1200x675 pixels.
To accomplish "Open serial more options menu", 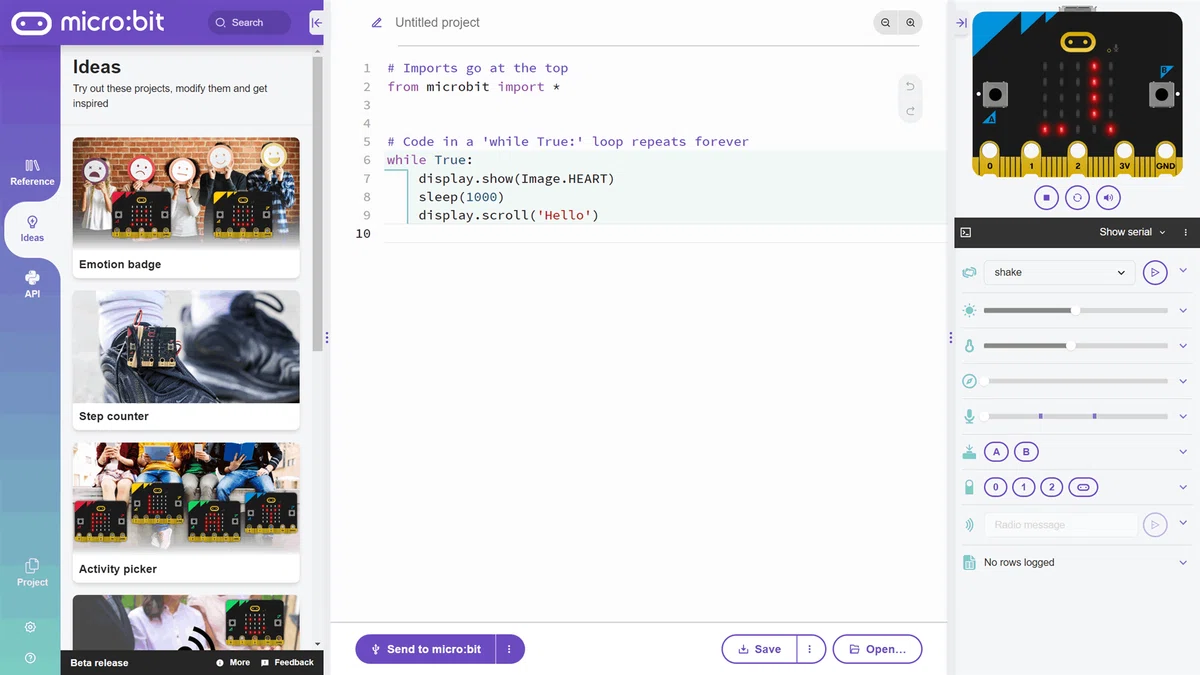I will [1186, 232].
